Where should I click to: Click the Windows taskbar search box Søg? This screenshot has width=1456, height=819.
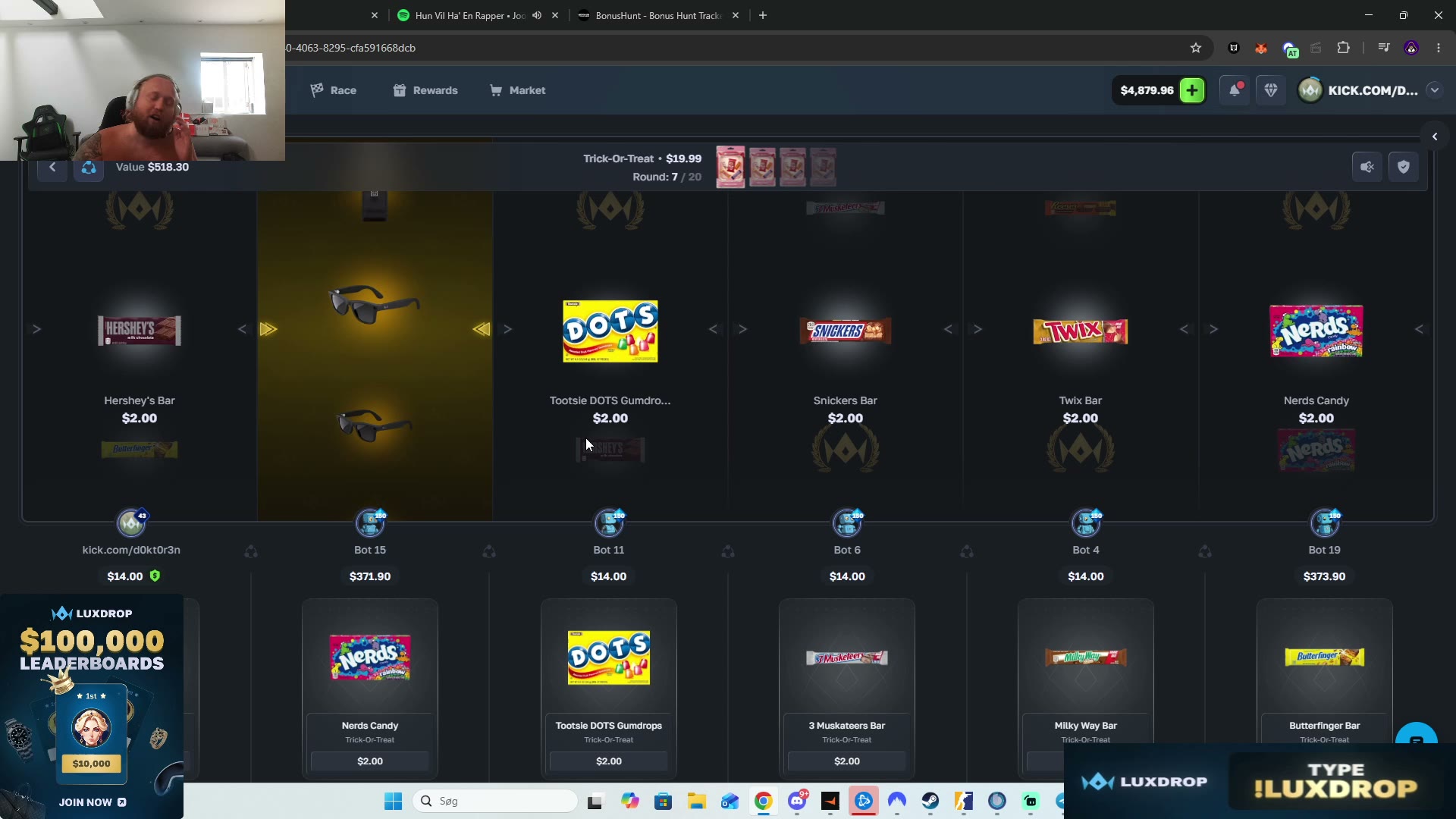coord(495,801)
